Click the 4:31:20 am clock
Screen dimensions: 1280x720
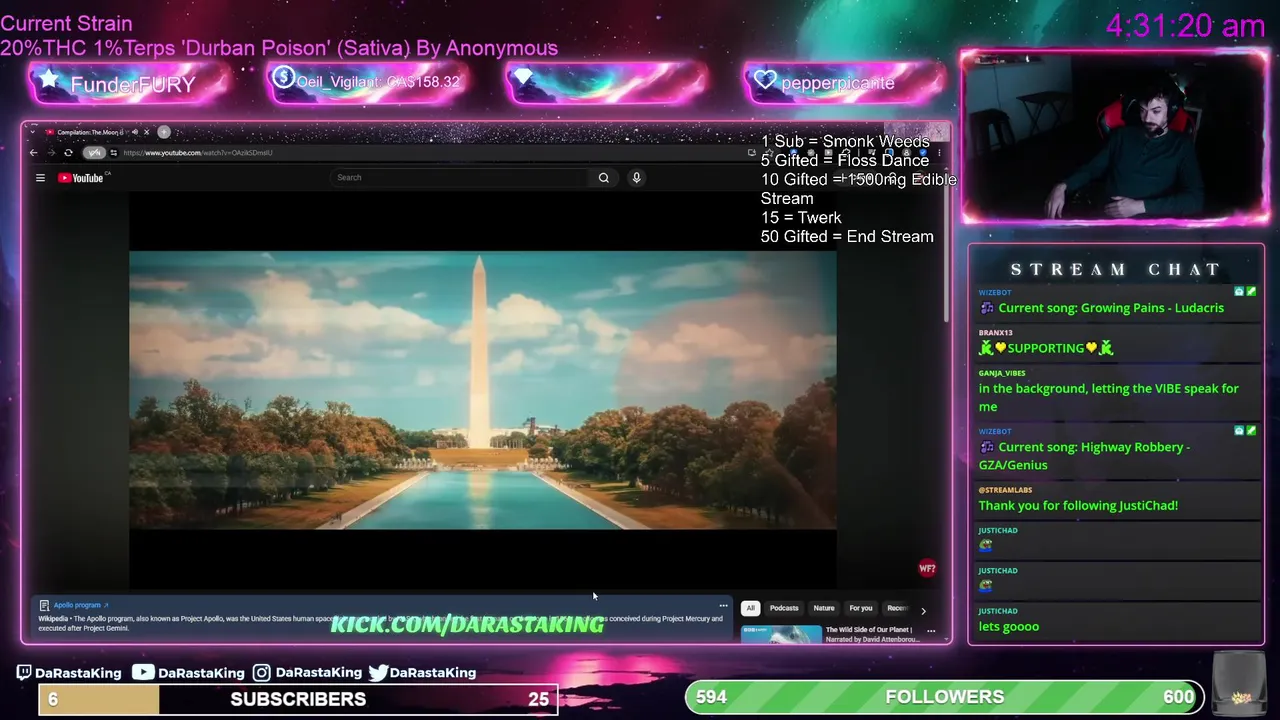1186,25
